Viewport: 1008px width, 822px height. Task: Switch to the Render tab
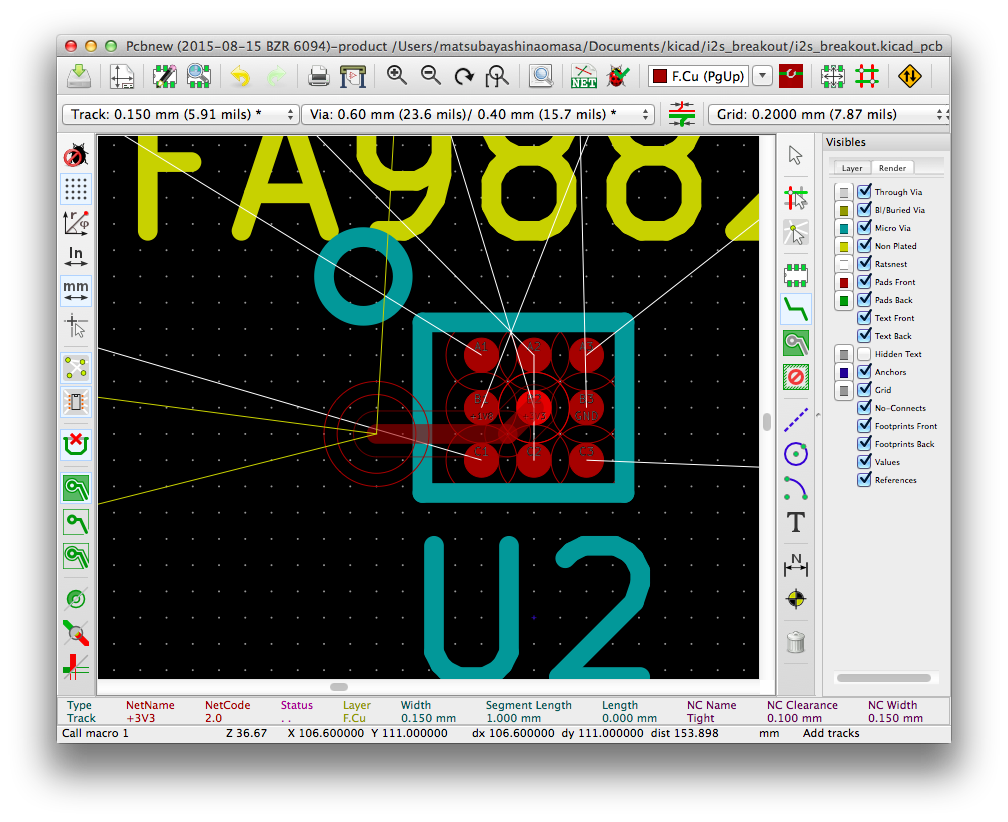click(892, 168)
